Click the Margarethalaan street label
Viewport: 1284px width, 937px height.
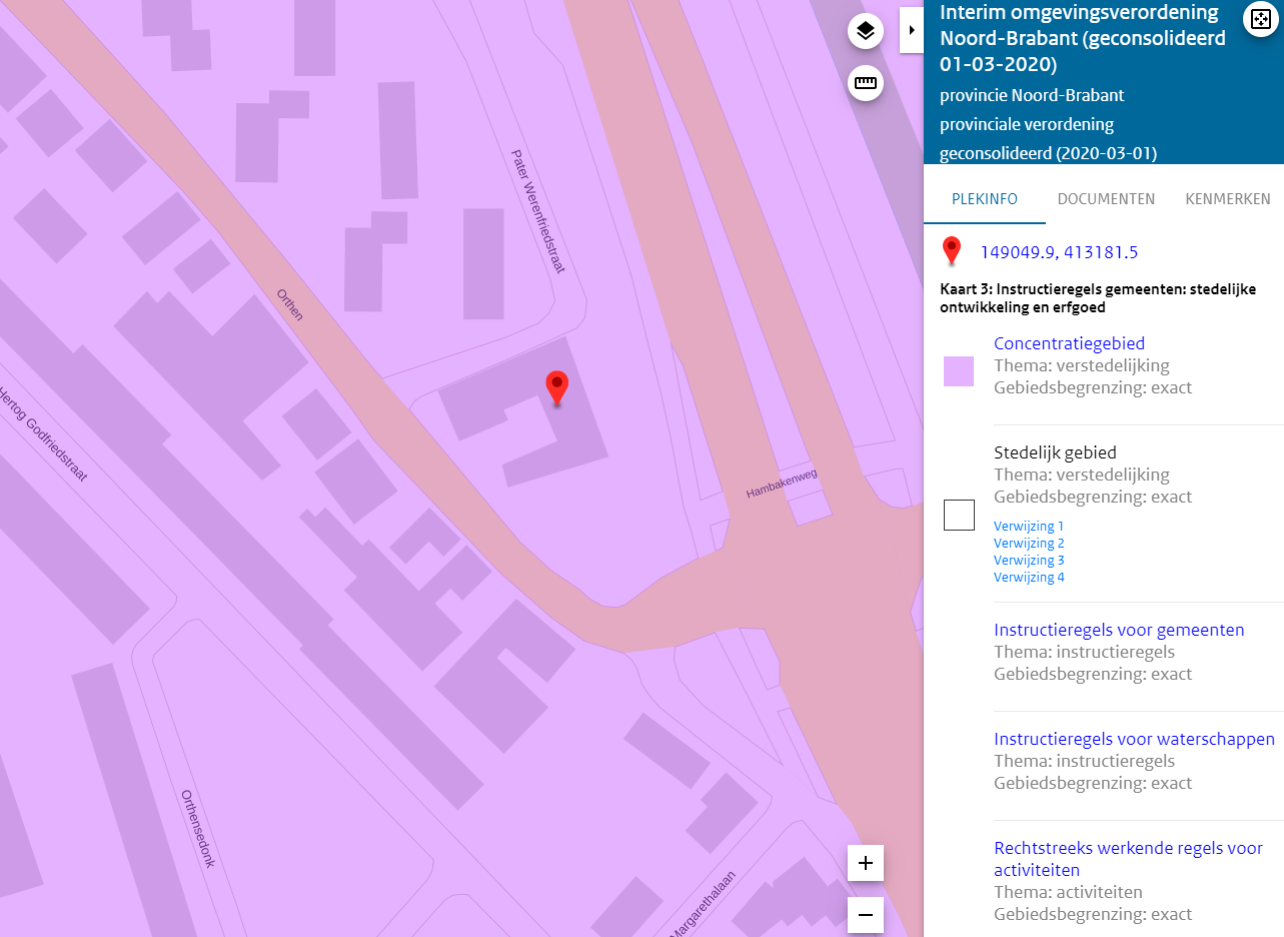(702, 904)
